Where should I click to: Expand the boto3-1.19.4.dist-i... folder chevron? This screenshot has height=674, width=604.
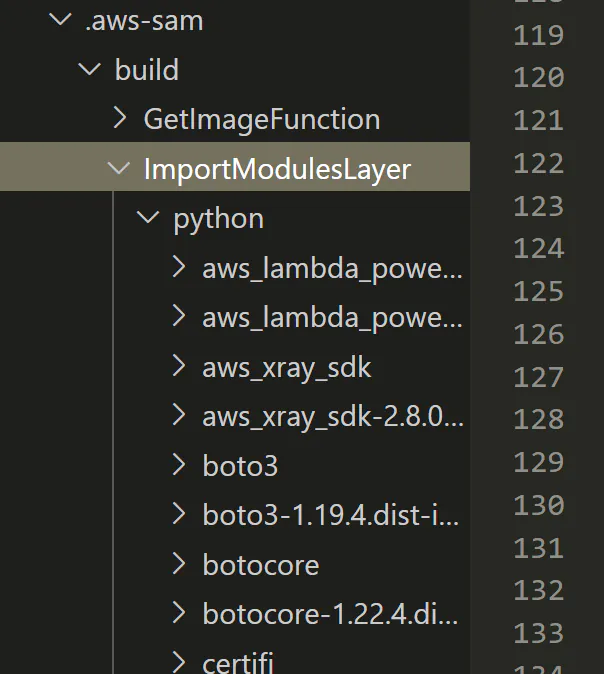[x=179, y=514]
